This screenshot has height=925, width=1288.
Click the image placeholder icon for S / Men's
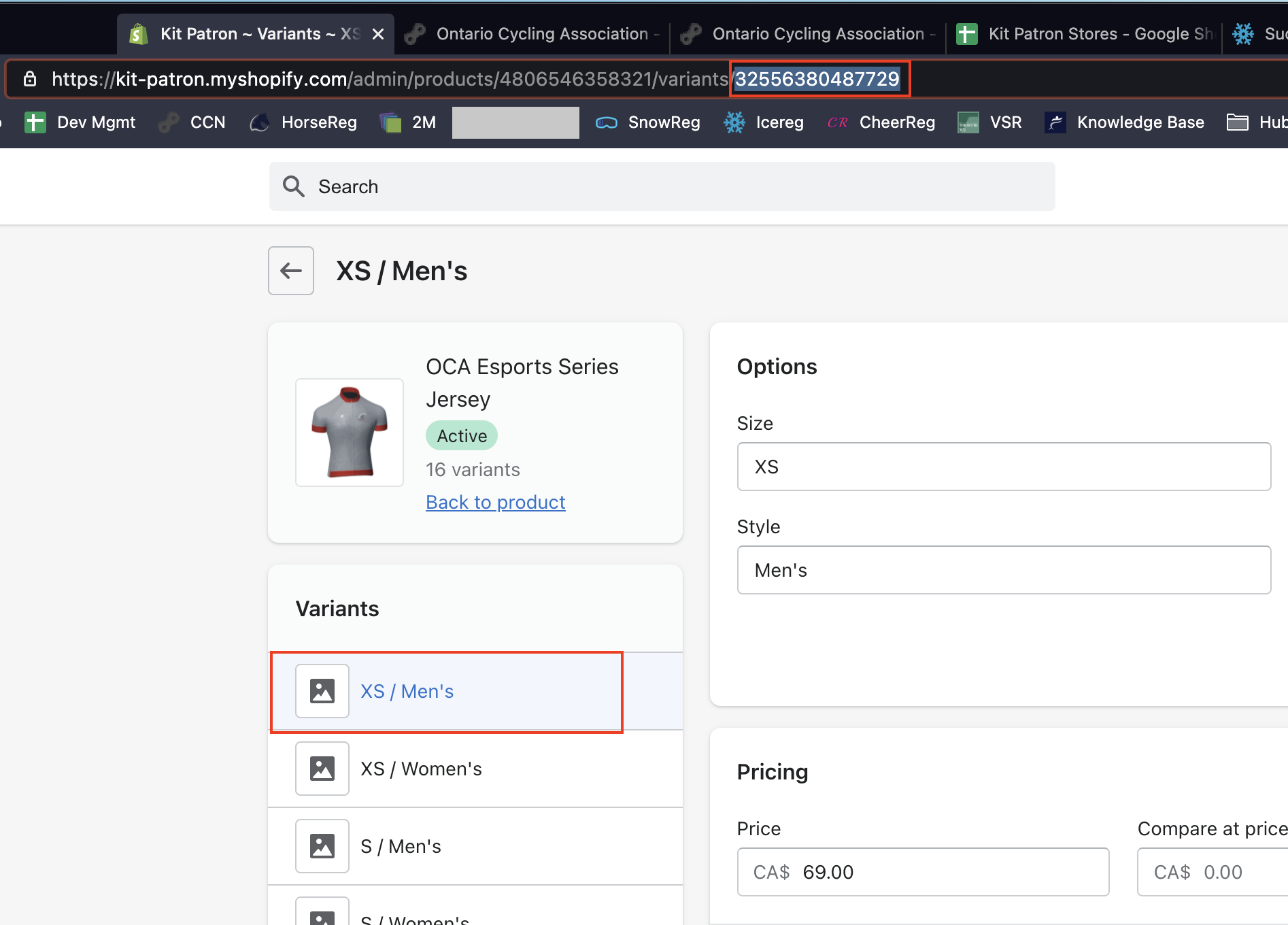[322, 846]
